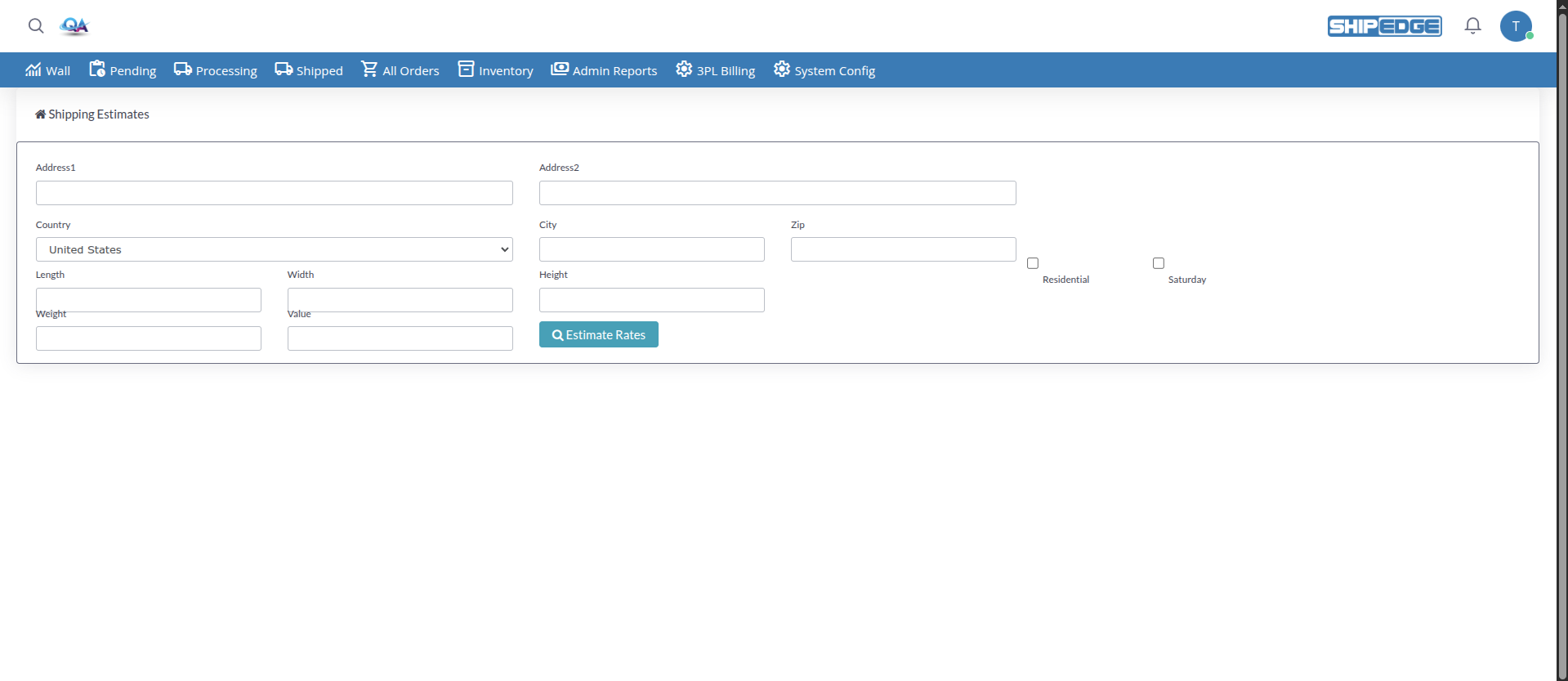Click the QA logo icon
1568x681 pixels.
pyautogui.click(x=74, y=26)
